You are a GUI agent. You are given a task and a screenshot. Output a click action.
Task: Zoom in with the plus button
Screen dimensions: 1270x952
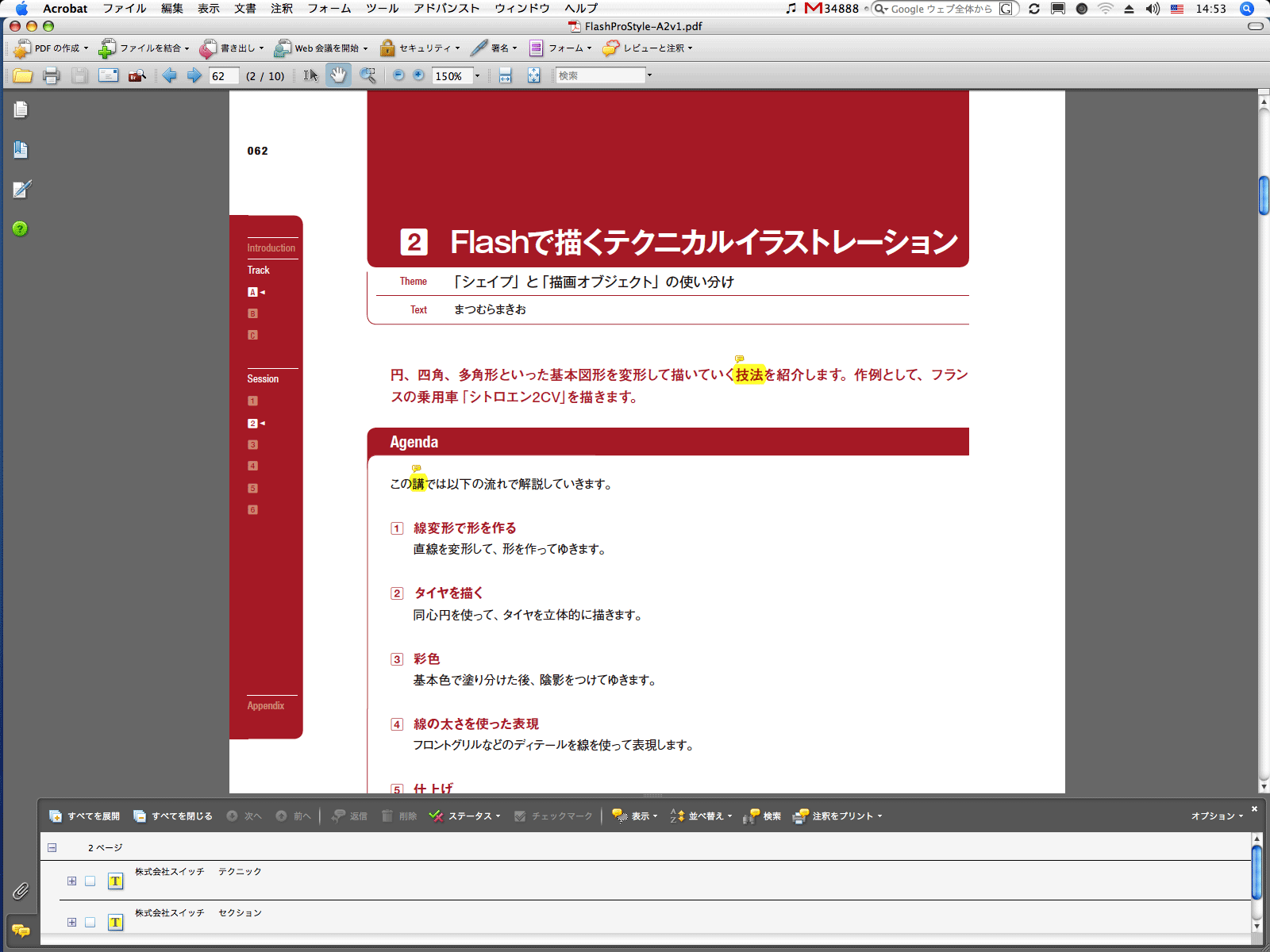[x=418, y=75]
